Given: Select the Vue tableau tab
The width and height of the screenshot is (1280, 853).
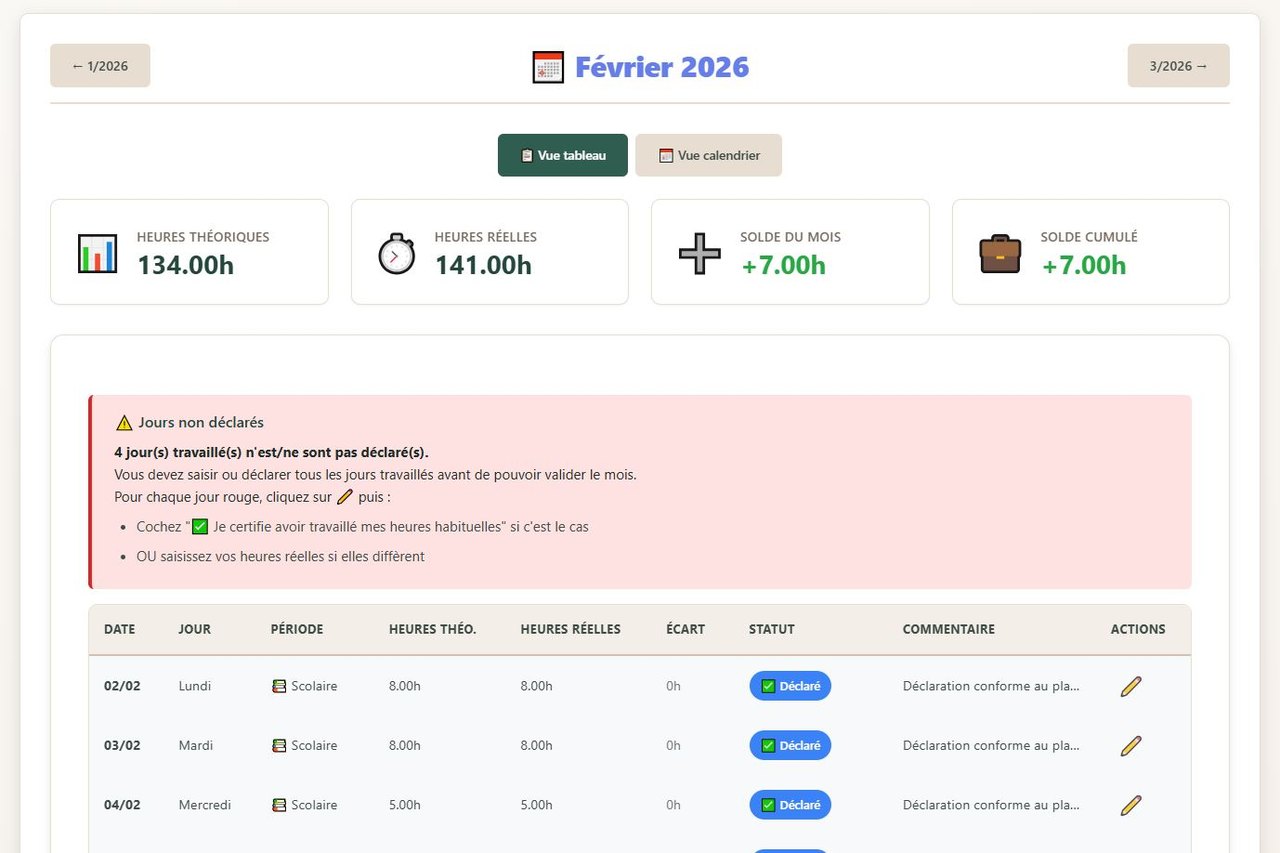Looking at the screenshot, I should 563,155.
